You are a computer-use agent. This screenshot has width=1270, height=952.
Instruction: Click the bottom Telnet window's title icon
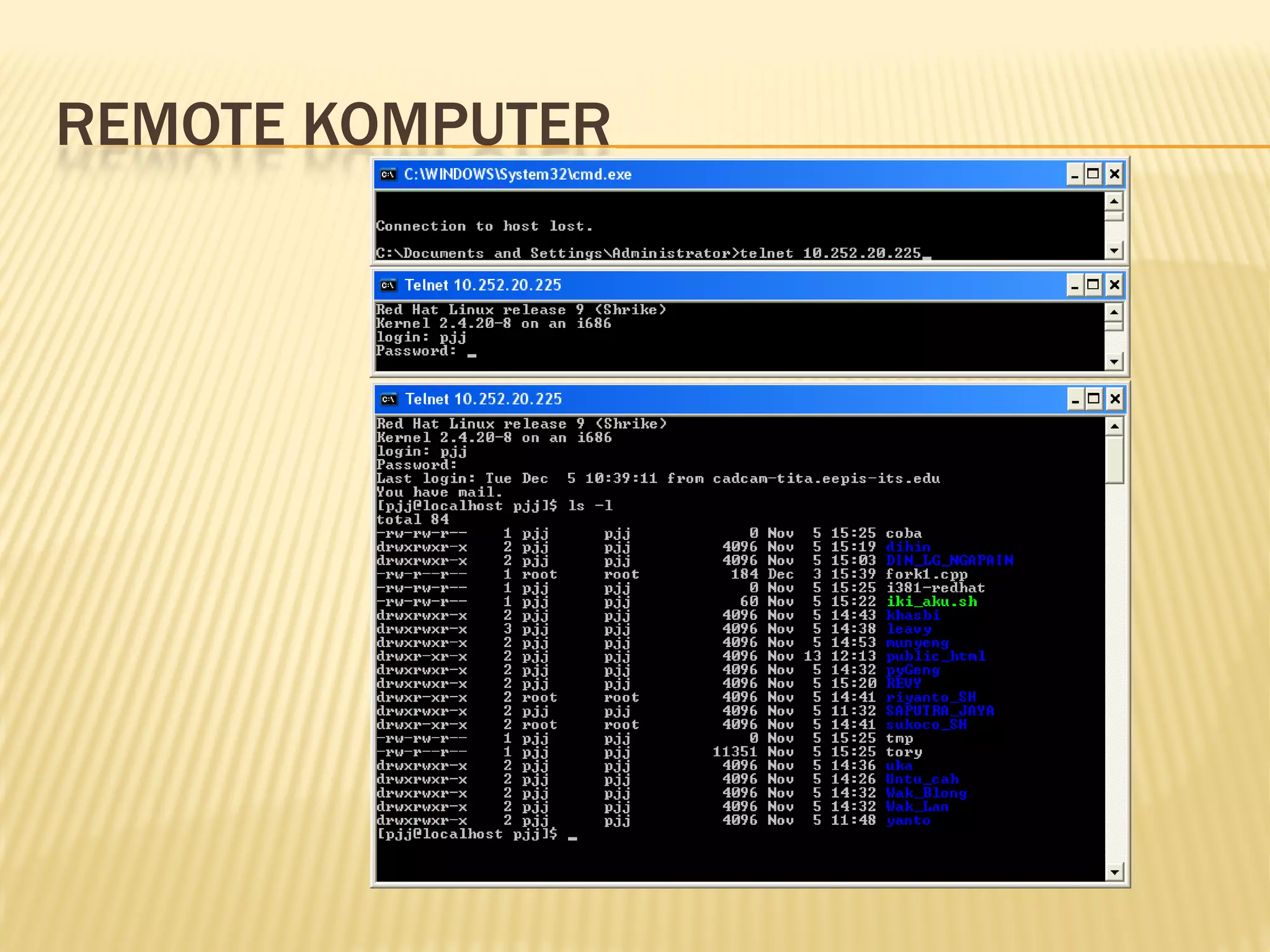(389, 399)
